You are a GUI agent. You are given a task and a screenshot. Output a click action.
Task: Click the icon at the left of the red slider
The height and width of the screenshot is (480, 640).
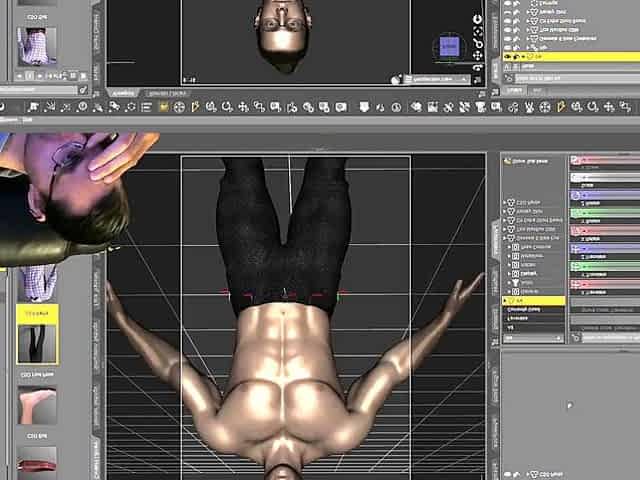pos(575,160)
